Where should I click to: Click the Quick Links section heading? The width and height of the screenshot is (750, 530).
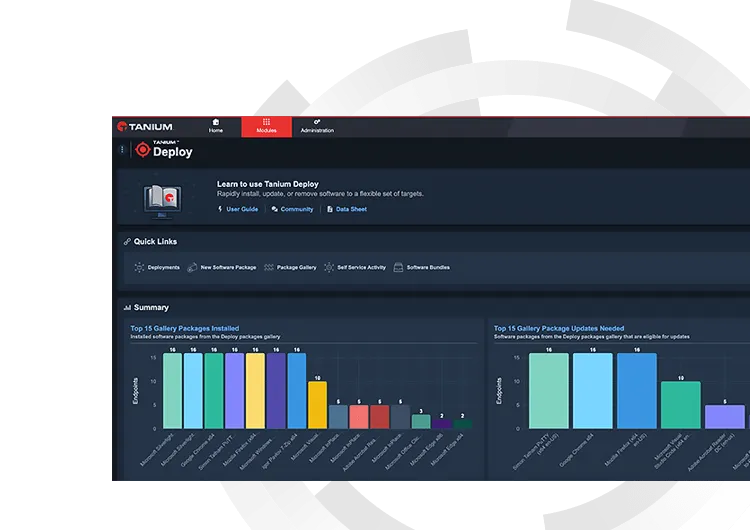tap(155, 242)
